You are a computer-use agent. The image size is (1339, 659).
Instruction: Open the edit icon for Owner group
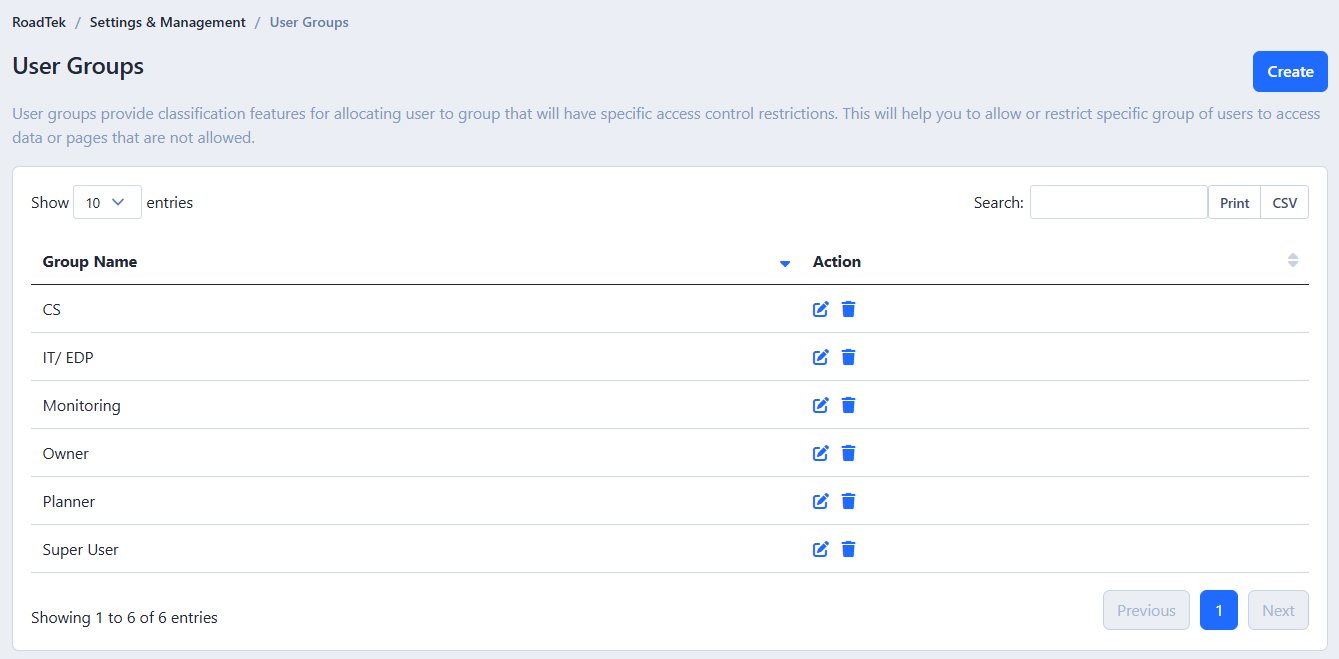click(820, 453)
